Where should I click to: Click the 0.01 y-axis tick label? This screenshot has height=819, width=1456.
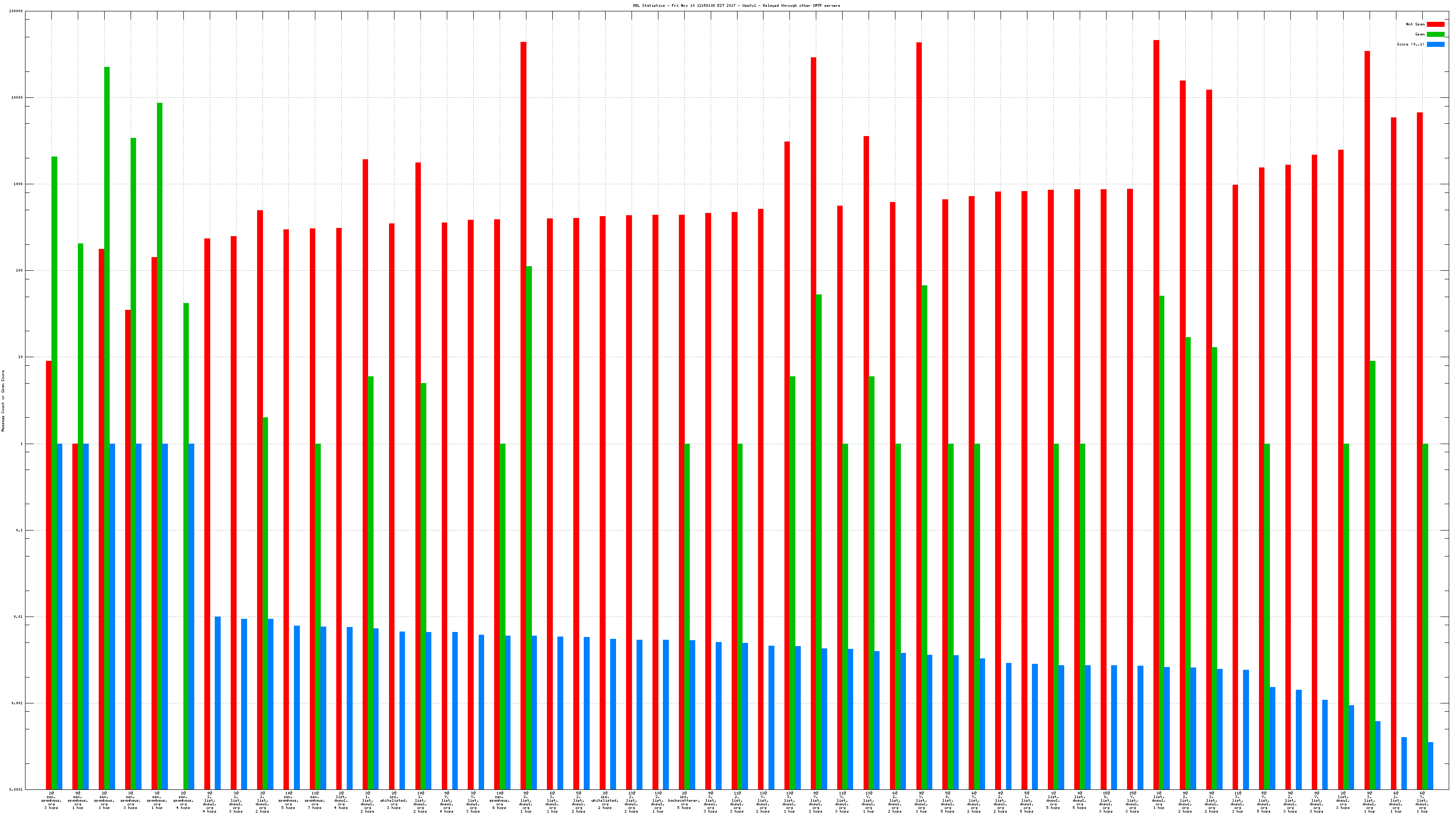pyautogui.click(x=19, y=617)
